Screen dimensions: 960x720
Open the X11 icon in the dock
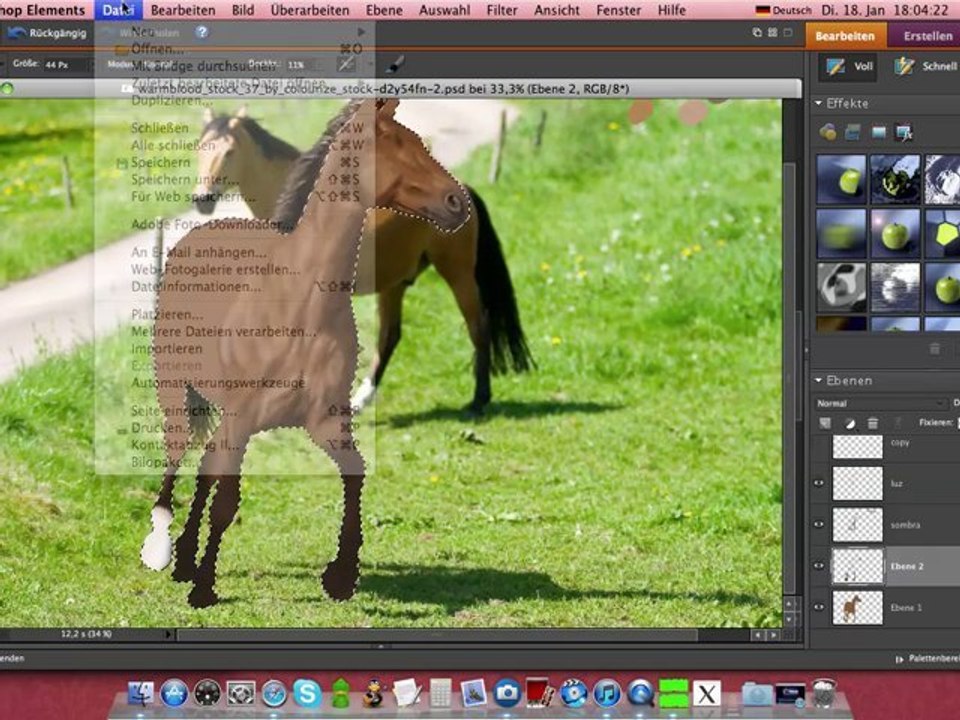click(x=707, y=694)
